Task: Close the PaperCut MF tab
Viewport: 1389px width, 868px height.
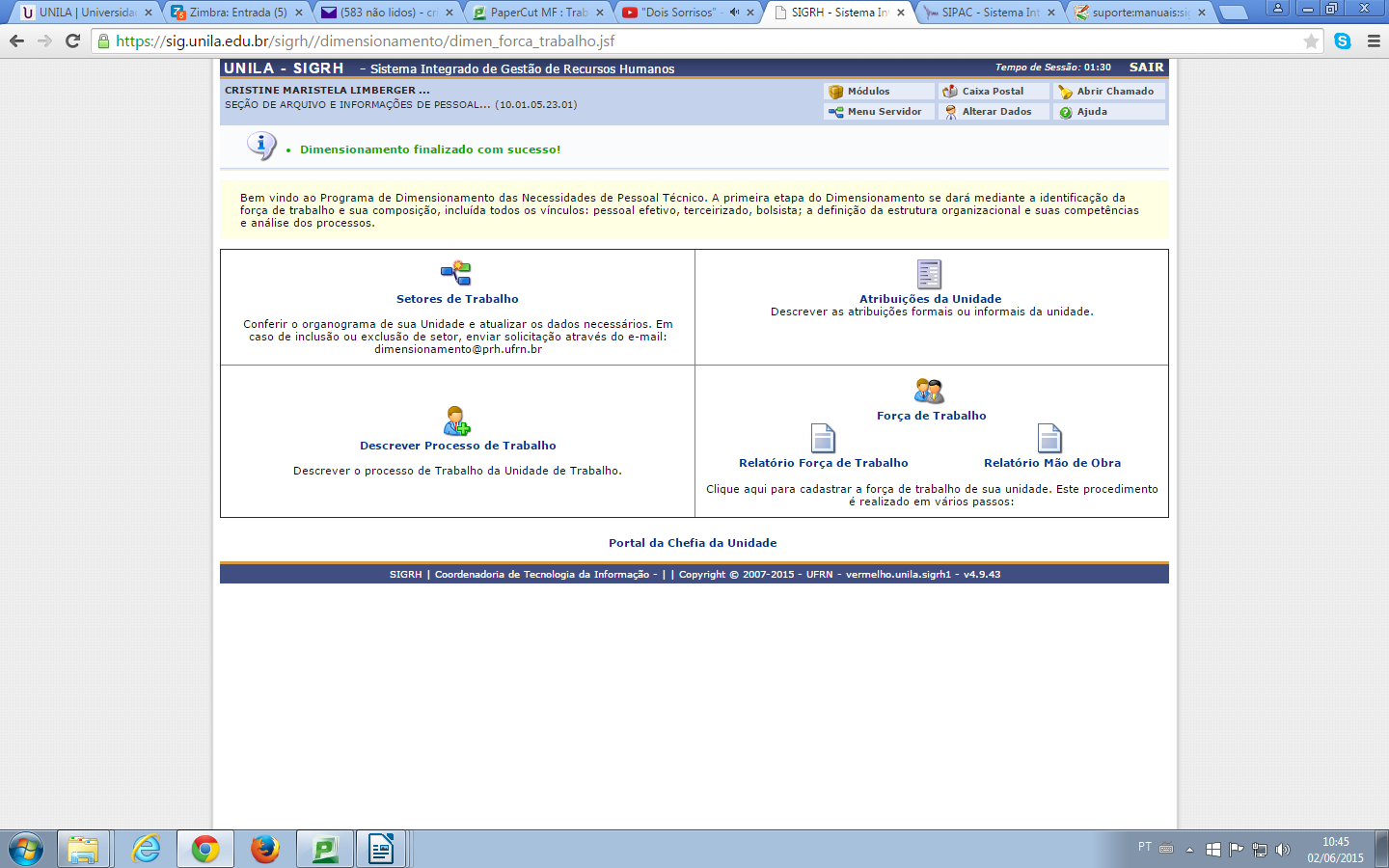Action: (x=600, y=13)
